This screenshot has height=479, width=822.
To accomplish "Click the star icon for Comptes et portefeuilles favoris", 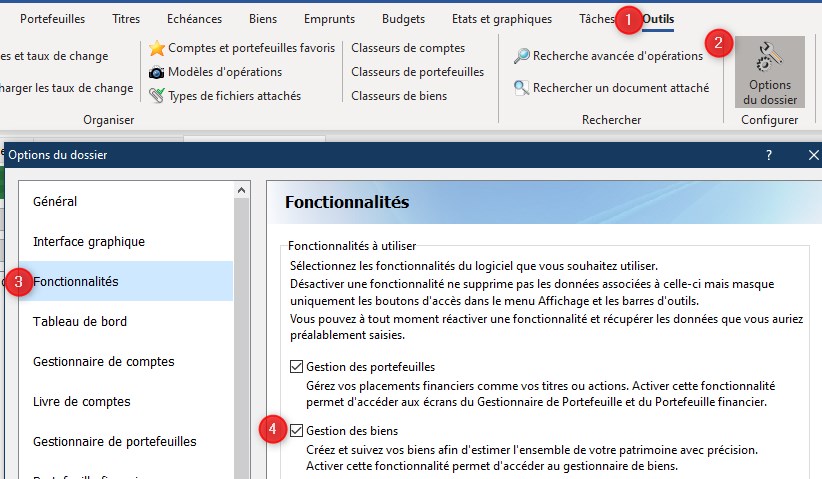I will point(157,48).
